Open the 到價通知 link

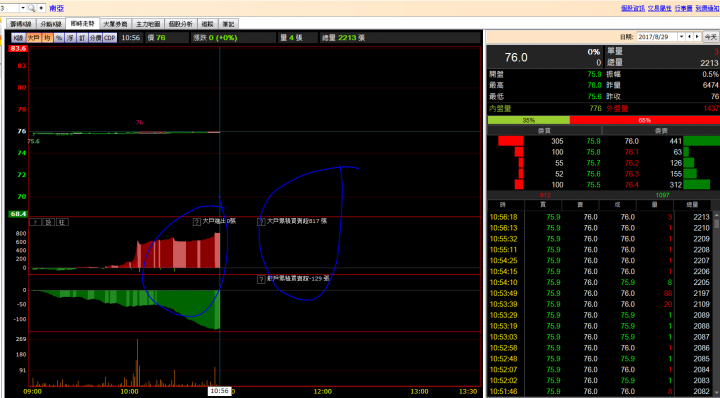click(707, 8)
